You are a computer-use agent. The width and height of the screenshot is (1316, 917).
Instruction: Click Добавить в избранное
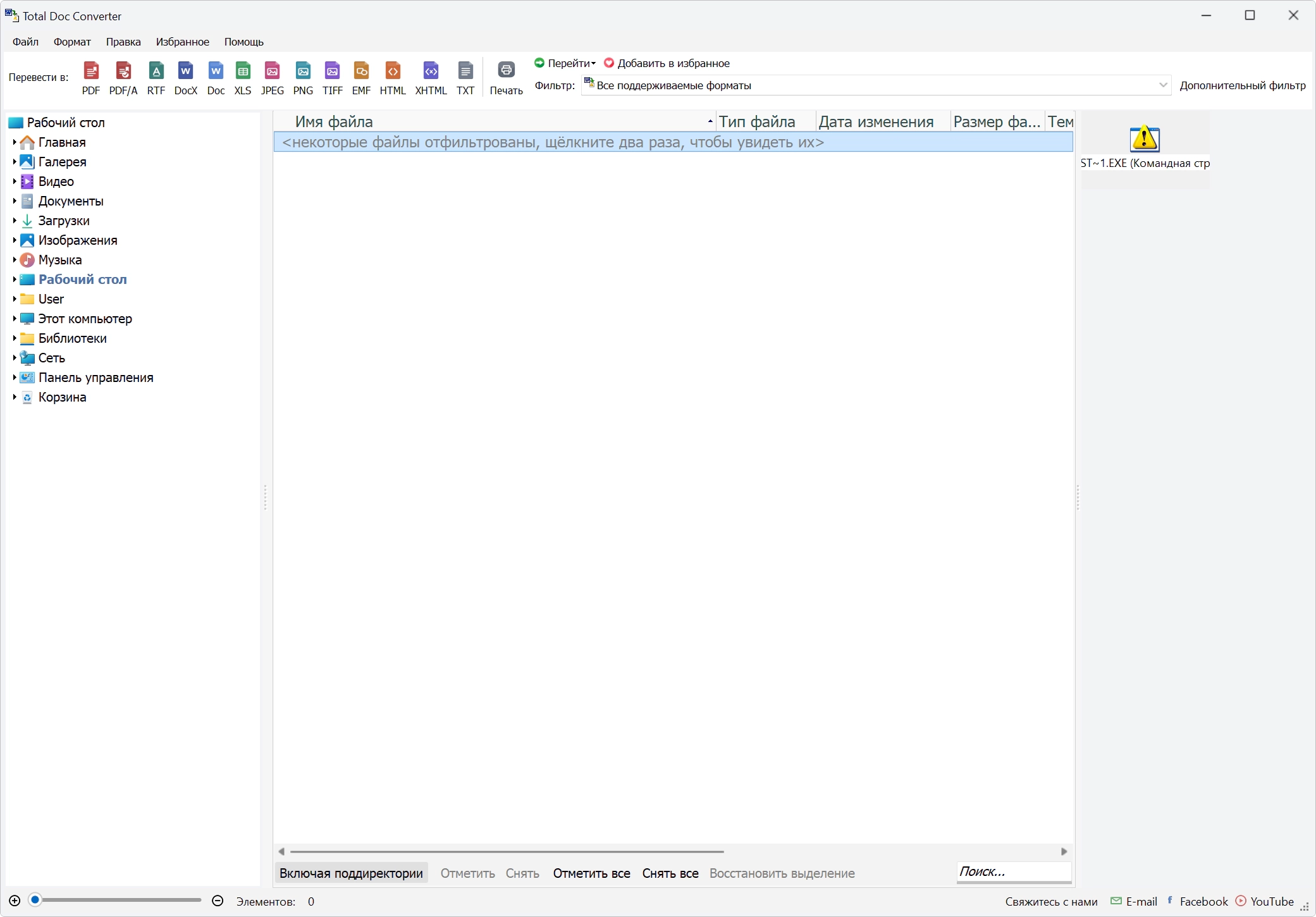[667, 63]
